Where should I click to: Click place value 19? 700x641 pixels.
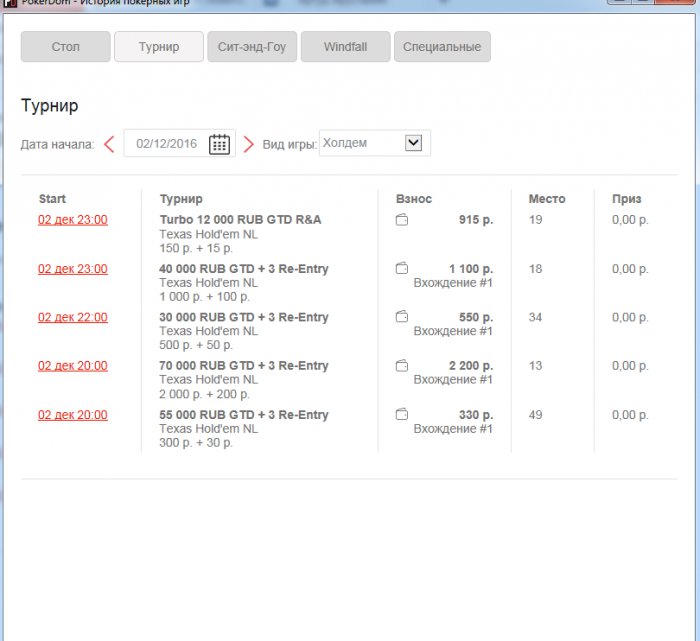pyautogui.click(x=535, y=220)
